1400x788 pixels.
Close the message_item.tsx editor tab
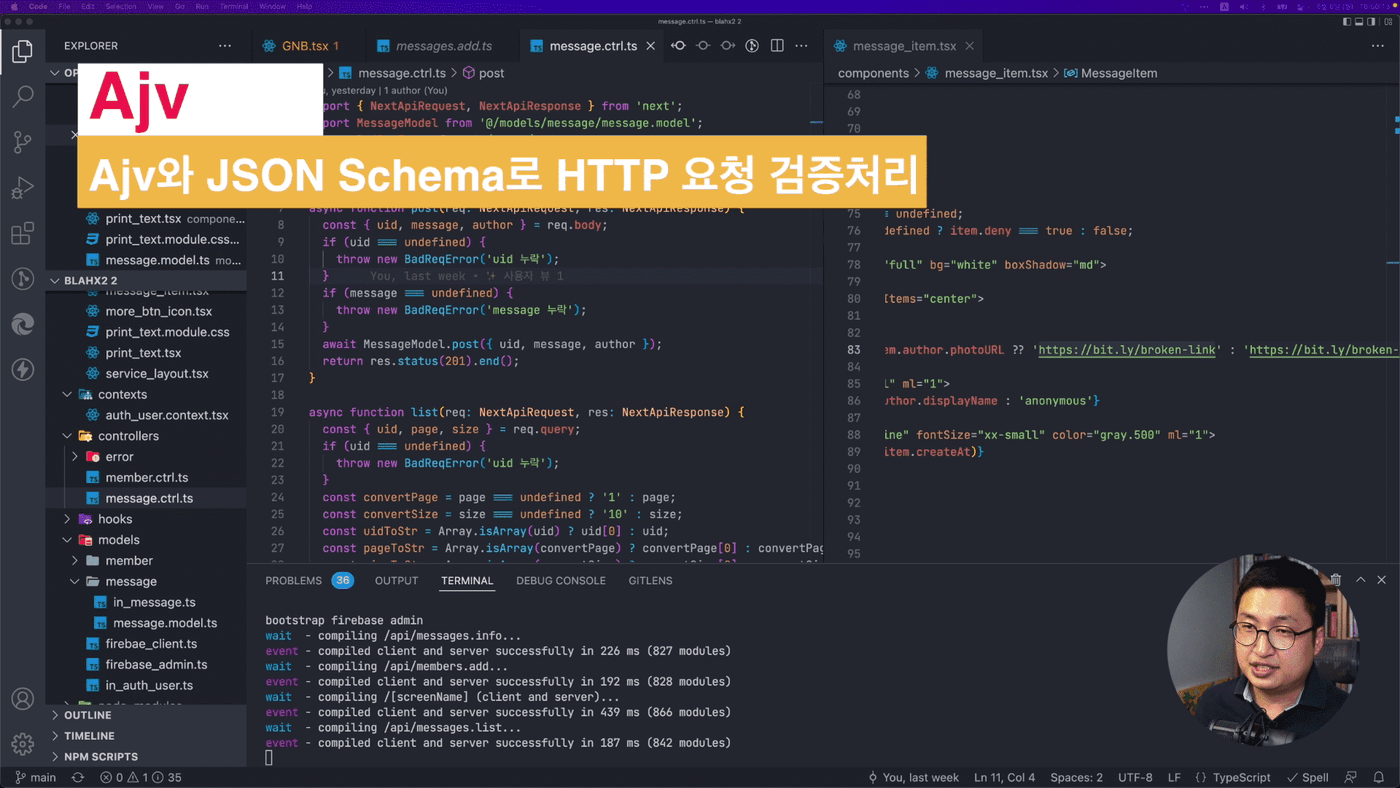(971, 46)
